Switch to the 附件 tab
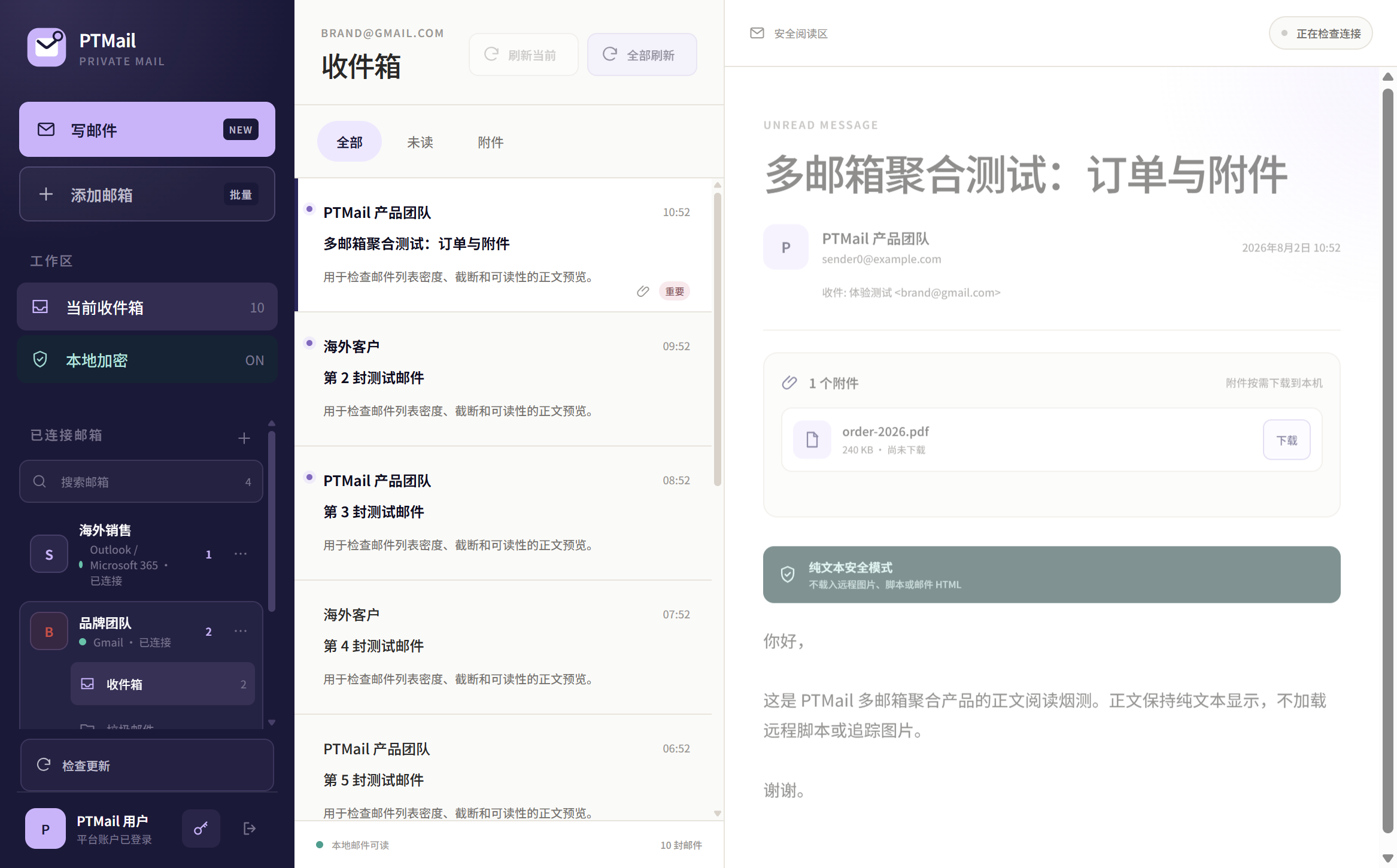The height and width of the screenshot is (868, 1397). click(491, 141)
